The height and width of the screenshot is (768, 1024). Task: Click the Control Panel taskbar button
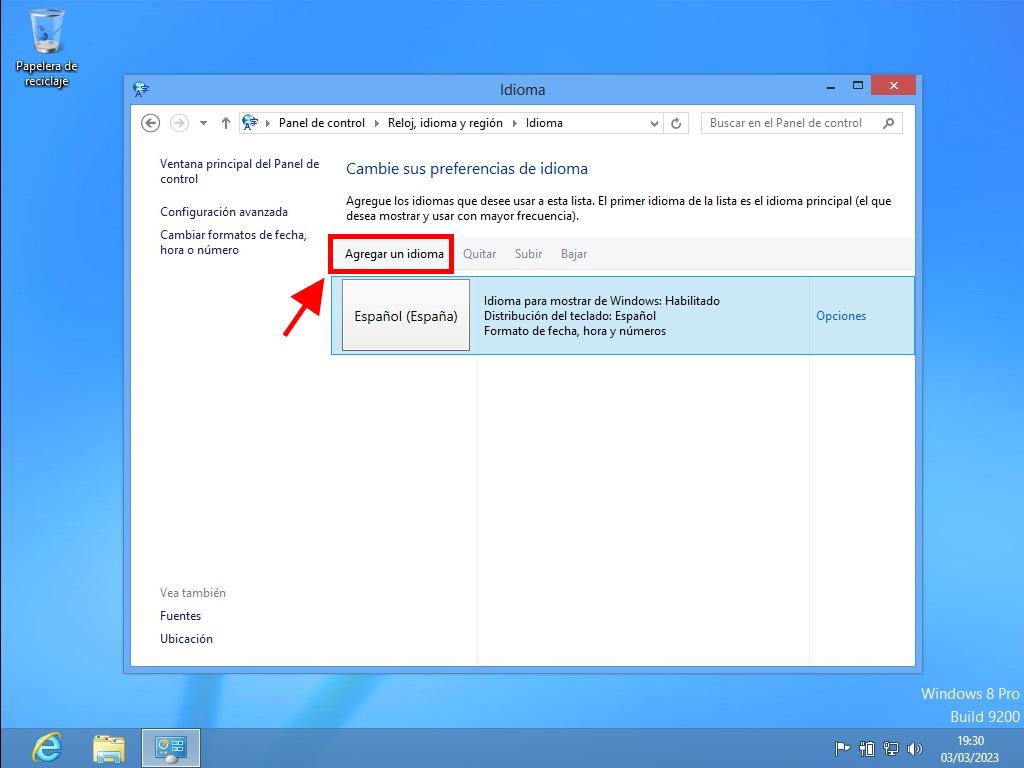170,748
